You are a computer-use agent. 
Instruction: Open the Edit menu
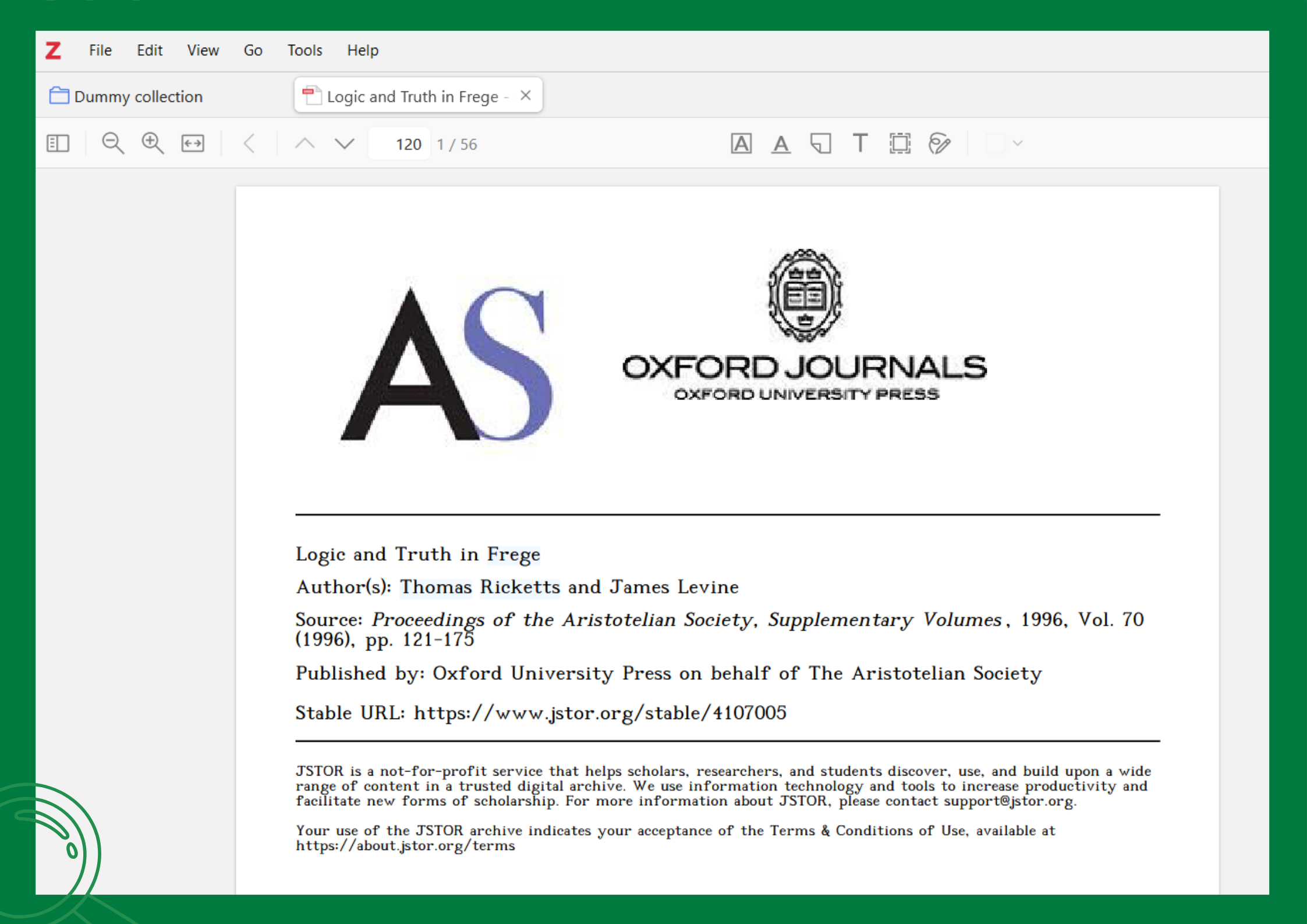click(150, 51)
